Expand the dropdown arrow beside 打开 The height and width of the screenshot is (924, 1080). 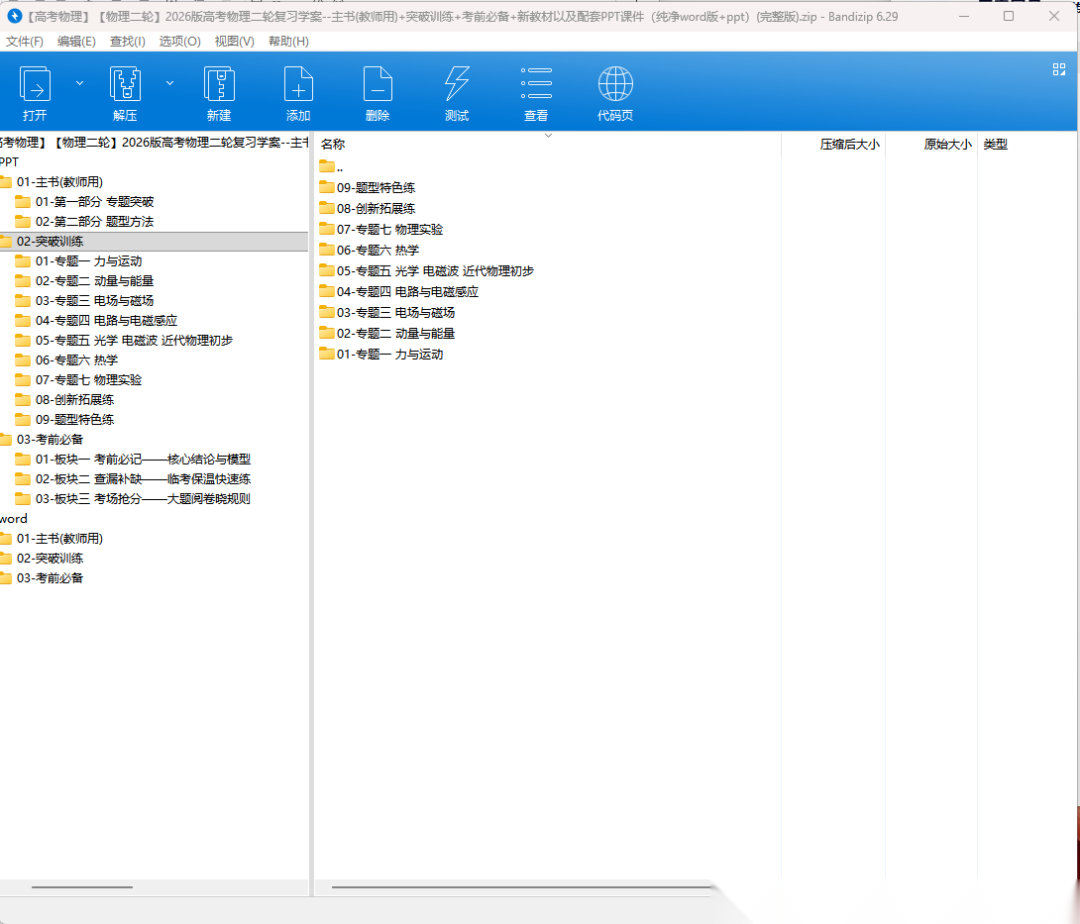(x=80, y=83)
